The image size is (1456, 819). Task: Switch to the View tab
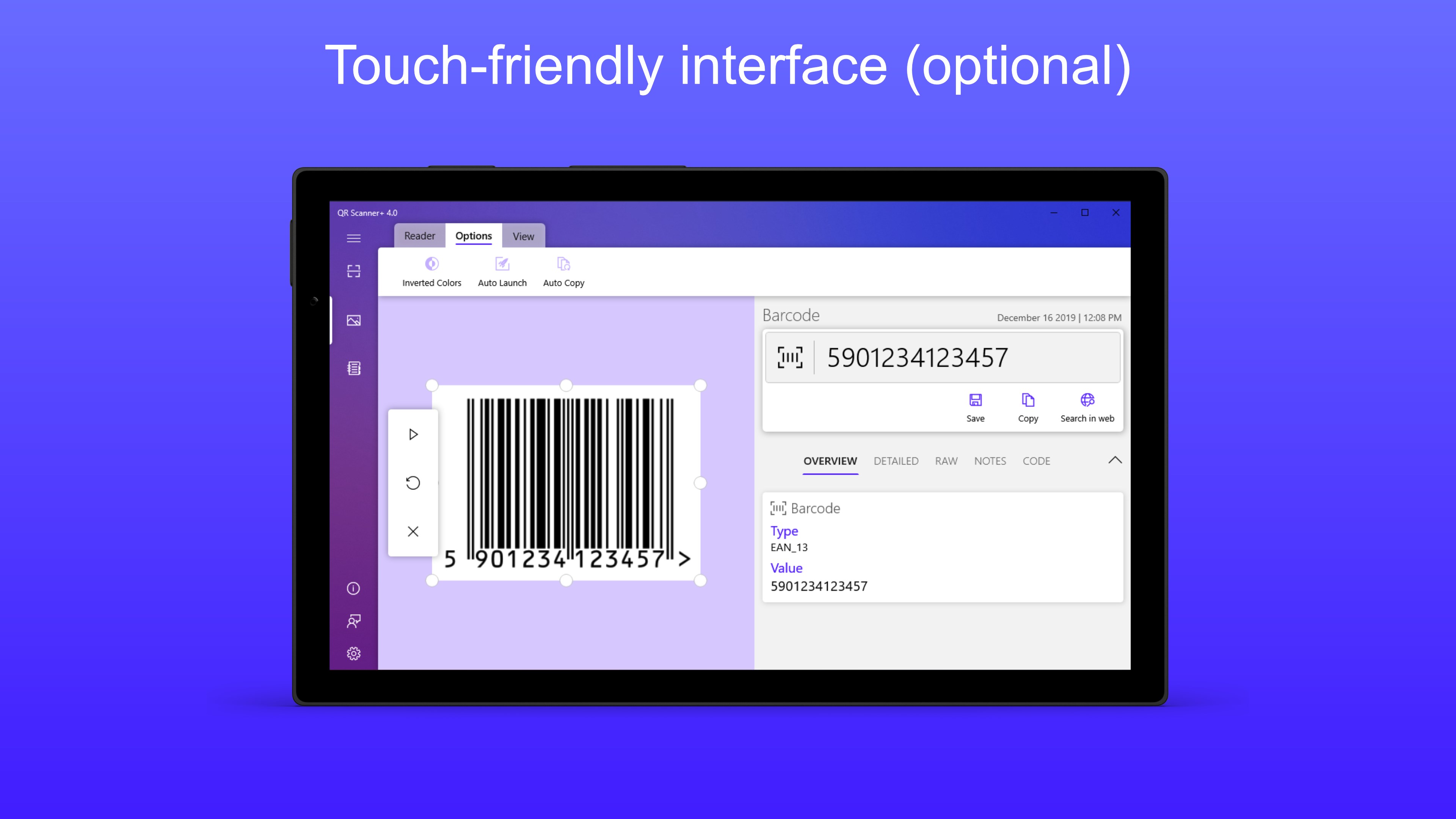click(523, 236)
